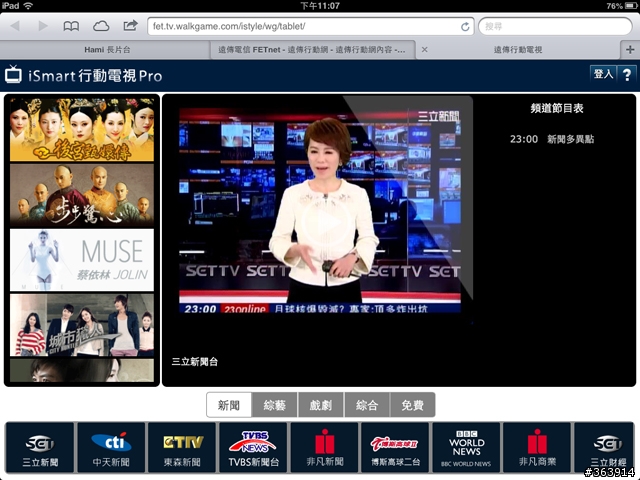This screenshot has width=640, height=480.
Task: Focus the Safari search field
Action: tap(555, 27)
